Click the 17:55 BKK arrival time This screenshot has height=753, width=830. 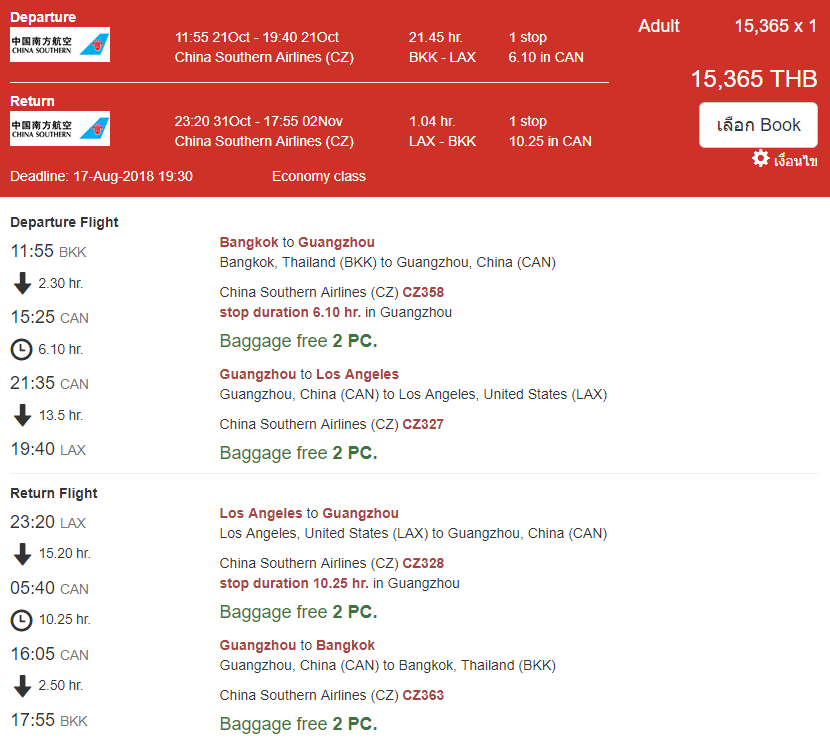(49, 720)
